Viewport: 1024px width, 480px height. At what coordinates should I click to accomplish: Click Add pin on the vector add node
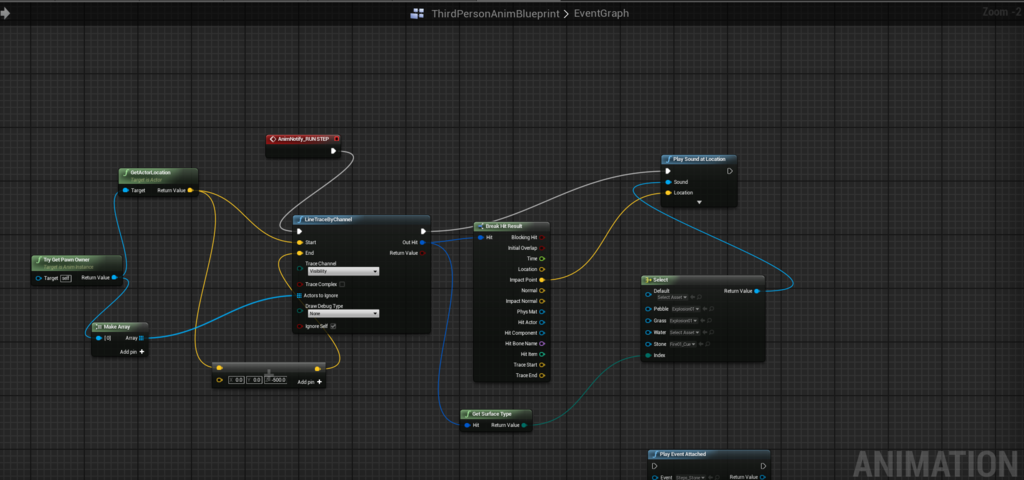point(310,381)
